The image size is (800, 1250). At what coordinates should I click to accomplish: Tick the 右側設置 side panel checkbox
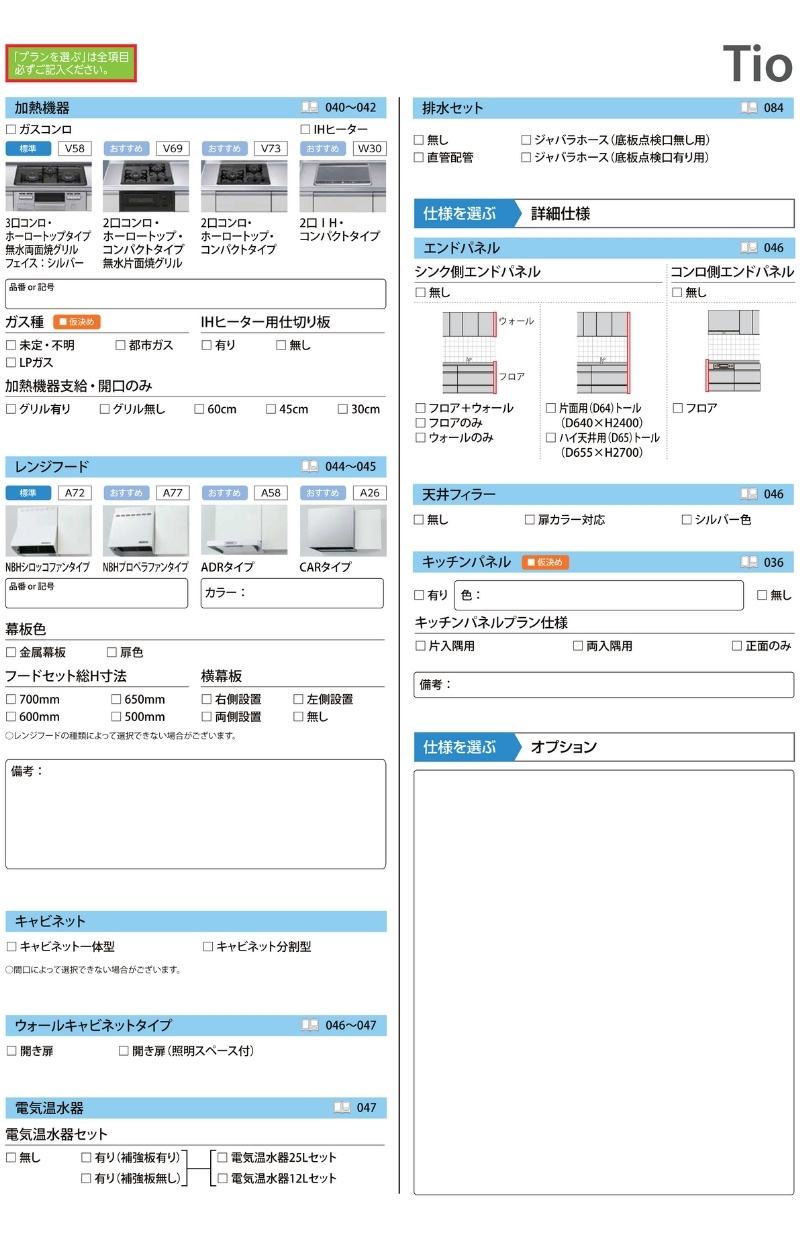pyautogui.click(x=206, y=700)
